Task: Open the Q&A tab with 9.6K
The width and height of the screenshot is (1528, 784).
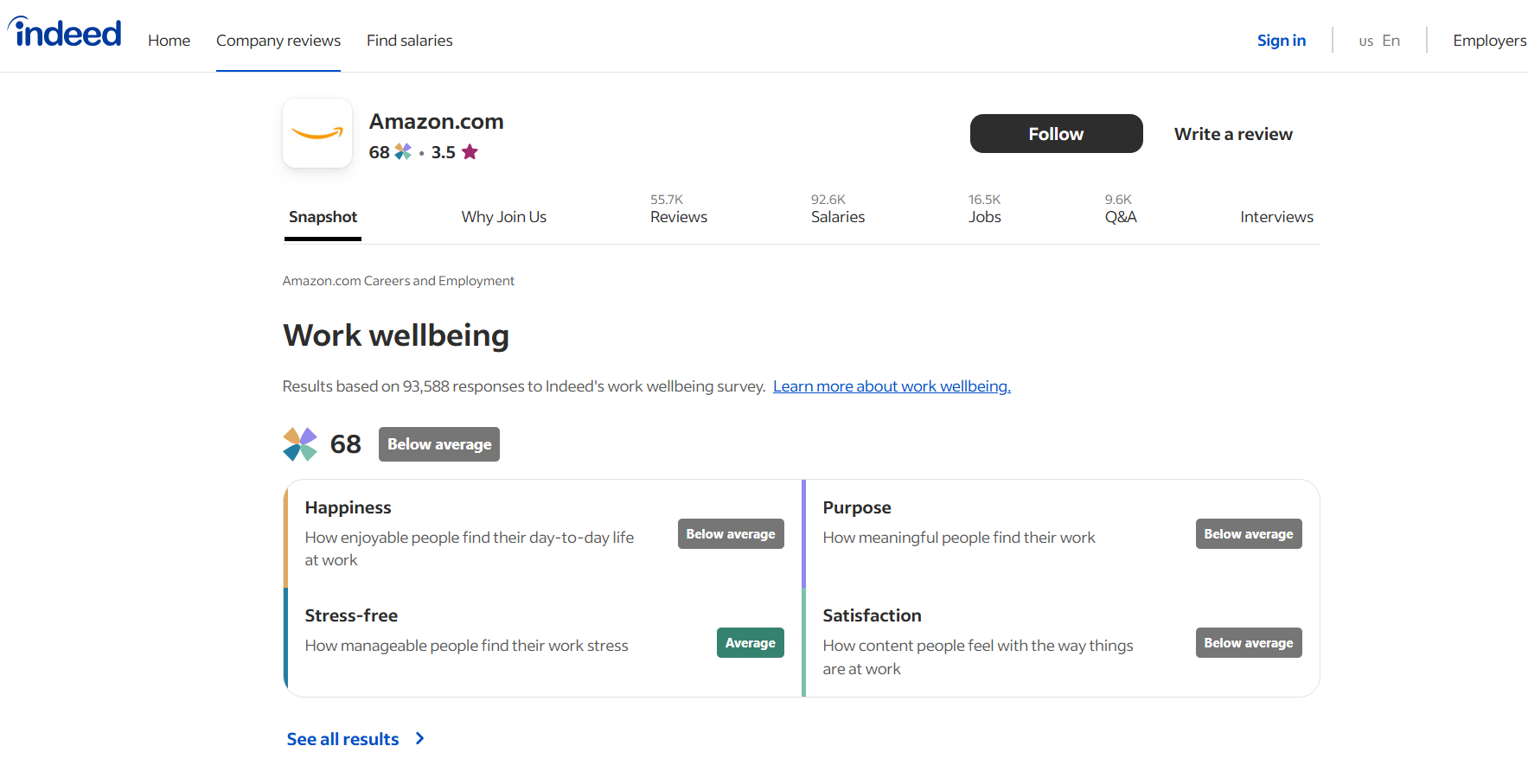Action: (x=1121, y=209)
